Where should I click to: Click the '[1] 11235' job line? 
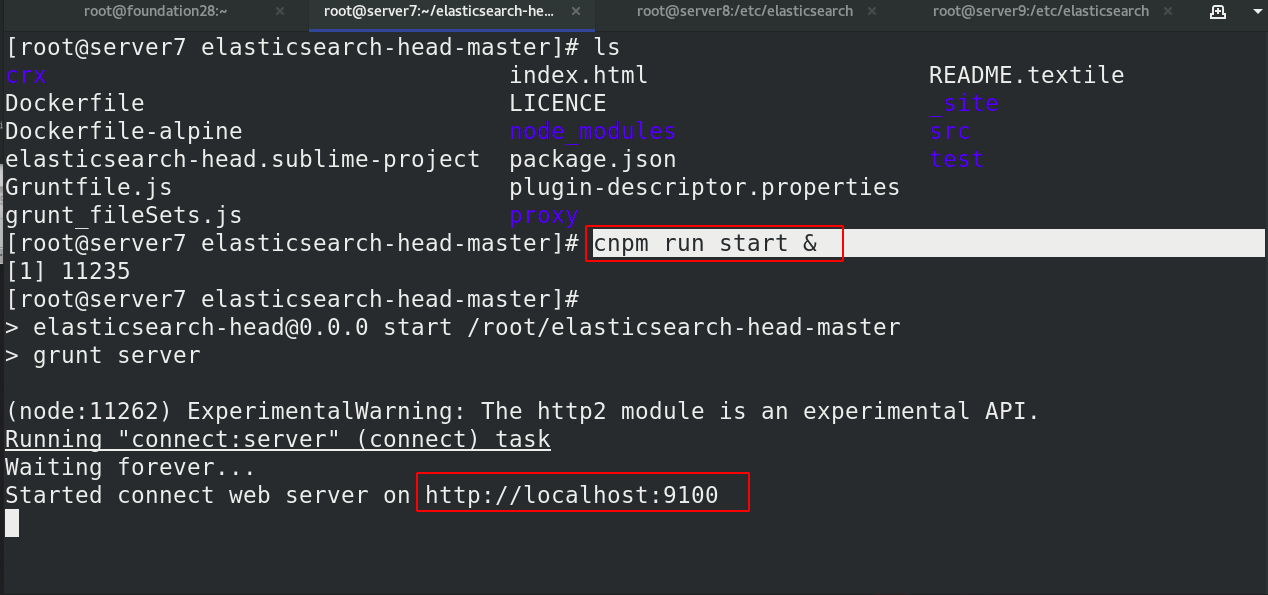tap(68, 272)
